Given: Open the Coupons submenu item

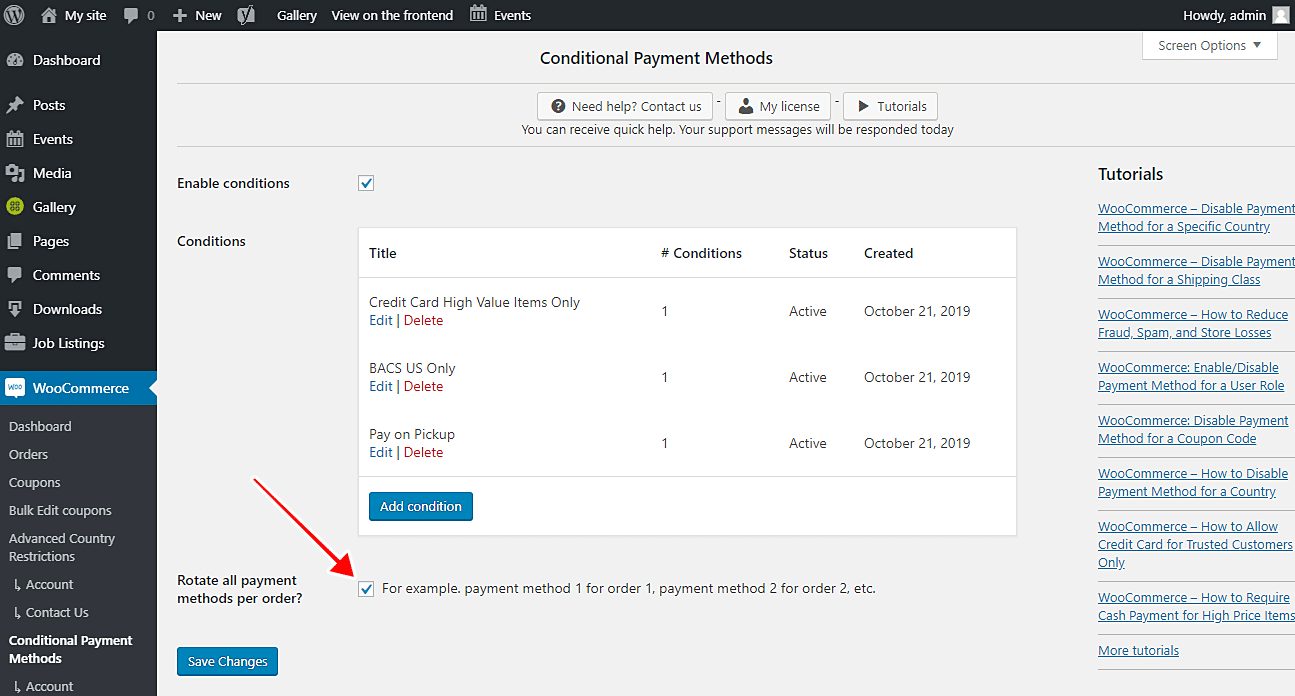Looking at the screenshot, I should click(x=35, y=482).
